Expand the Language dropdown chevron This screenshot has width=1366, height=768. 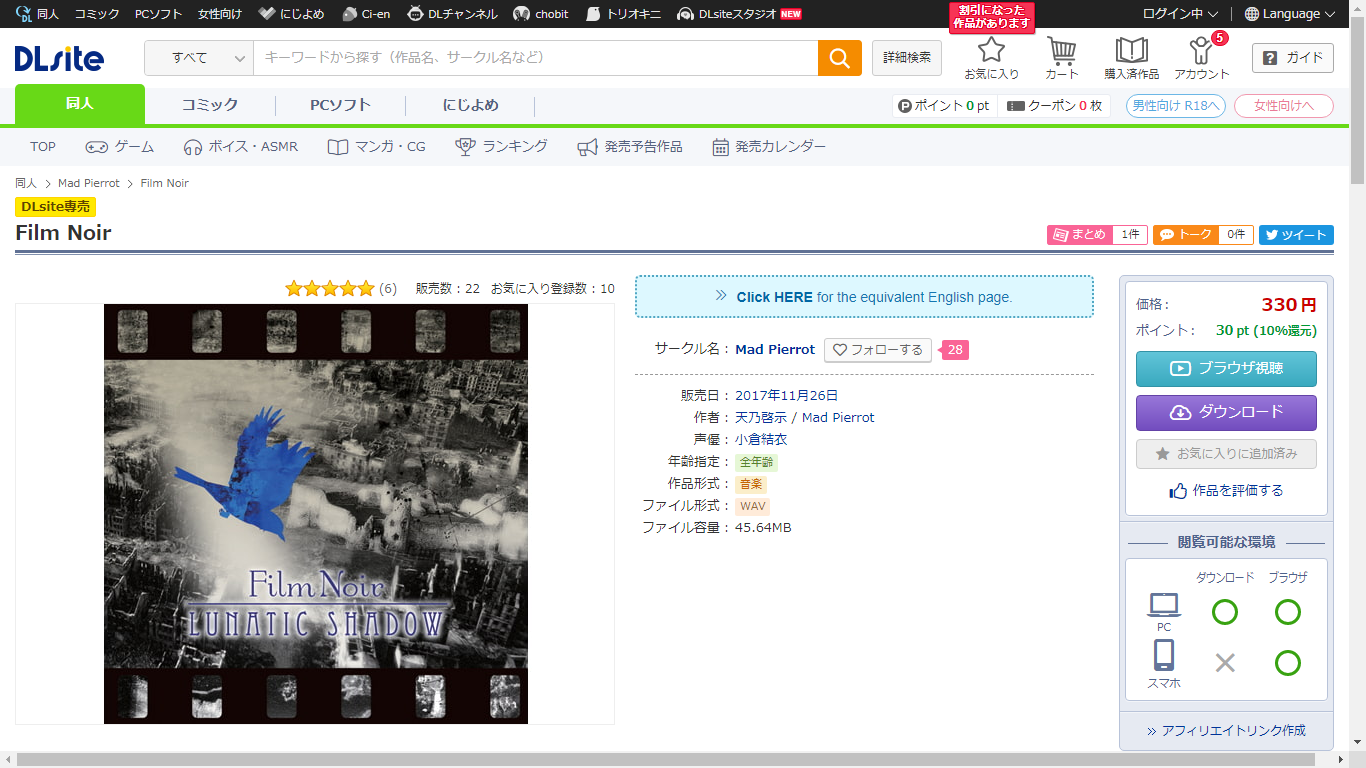click(1330, 14)
